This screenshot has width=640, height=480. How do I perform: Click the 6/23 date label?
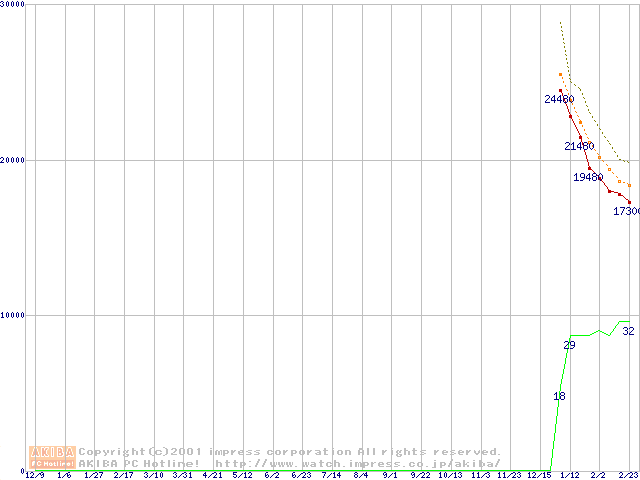tap(301, 476)
